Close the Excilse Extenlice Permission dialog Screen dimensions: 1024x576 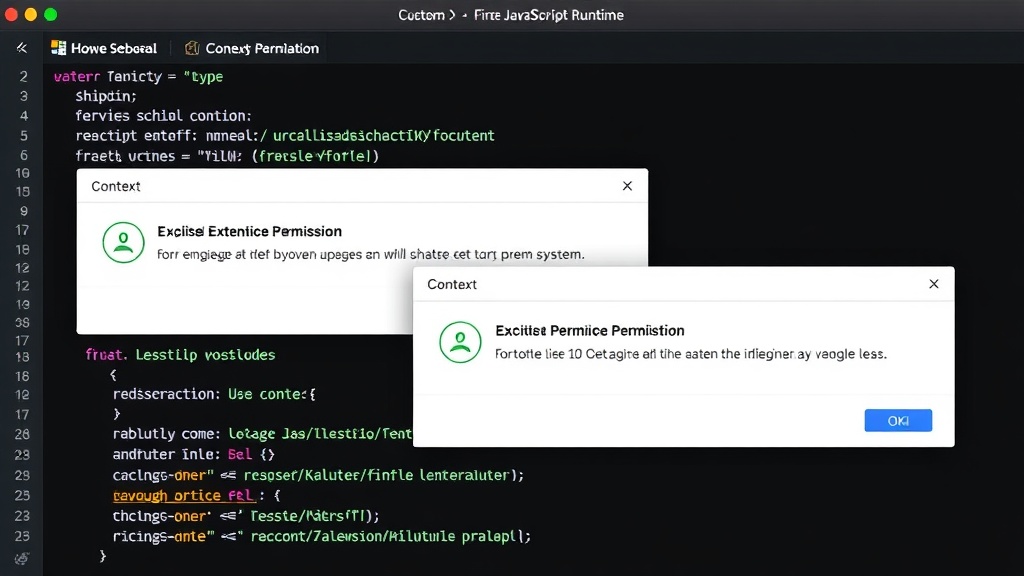coord(627,186)
